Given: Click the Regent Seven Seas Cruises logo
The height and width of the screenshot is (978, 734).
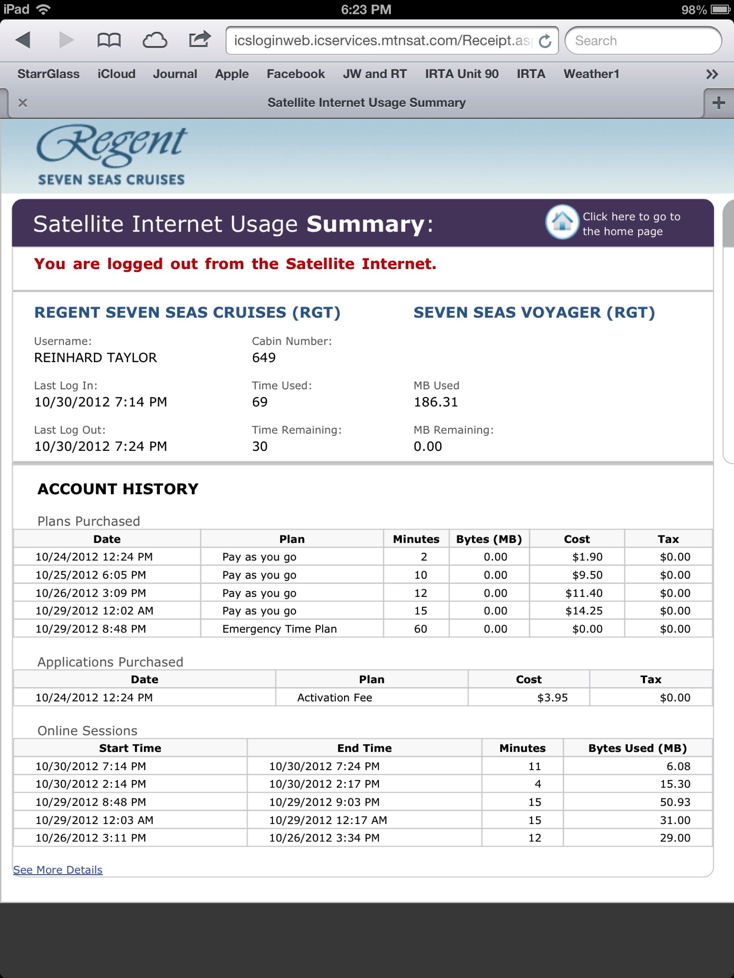Looking at the screenshot, I should (111, 155).
